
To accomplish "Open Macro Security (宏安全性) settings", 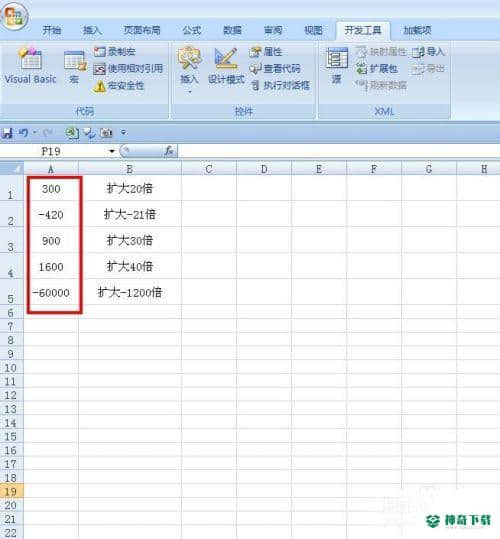I will [x=119, y=86].
